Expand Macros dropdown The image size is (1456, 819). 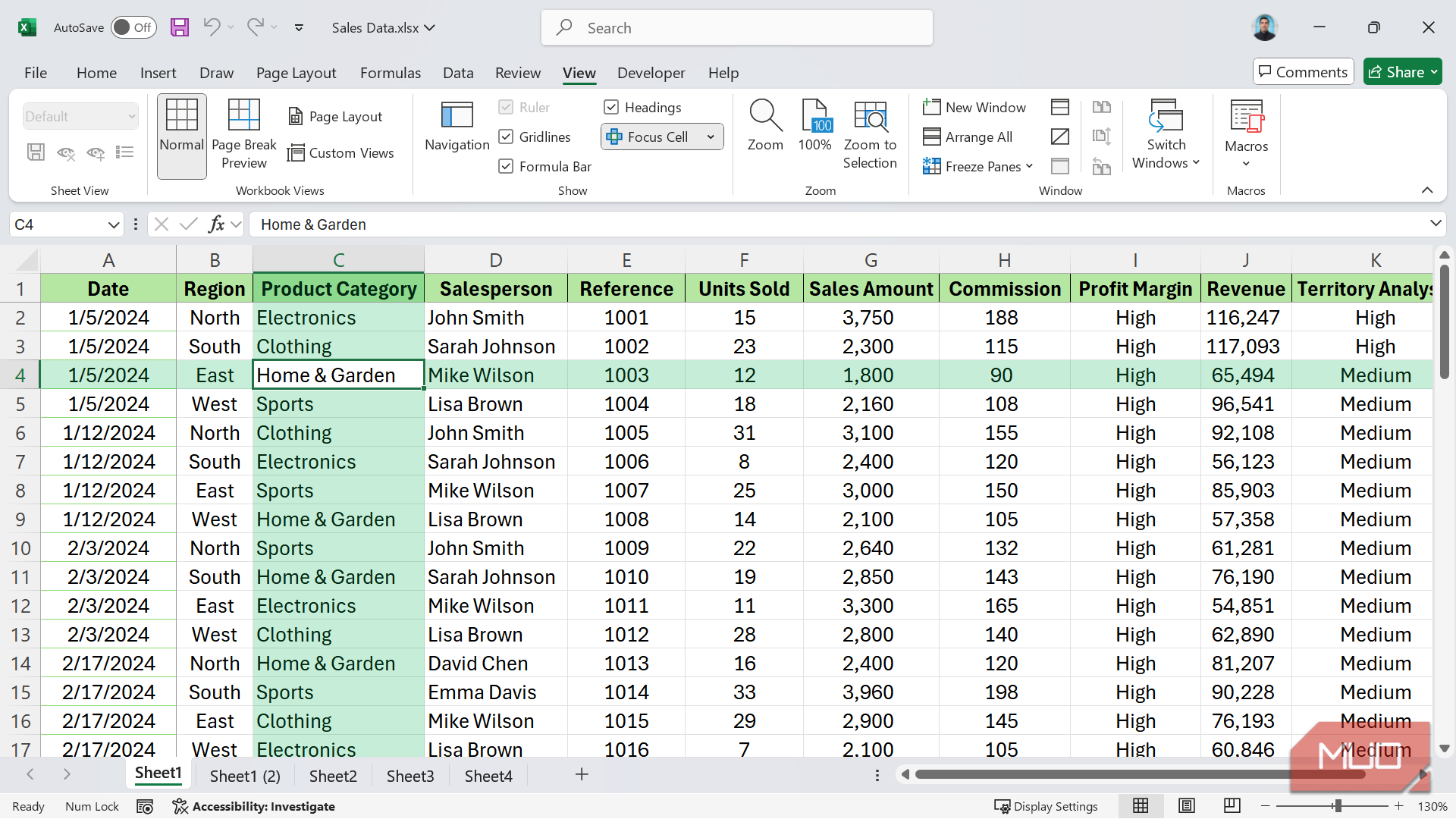pos(1246,164)
